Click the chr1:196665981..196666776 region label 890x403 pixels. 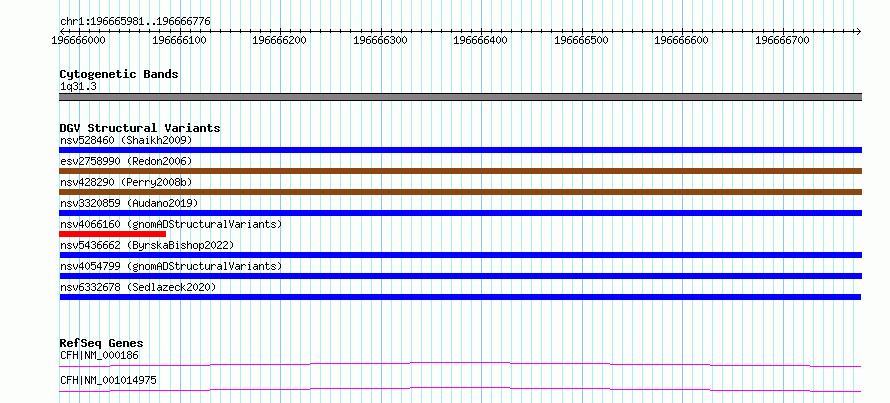tap(135, 22)
